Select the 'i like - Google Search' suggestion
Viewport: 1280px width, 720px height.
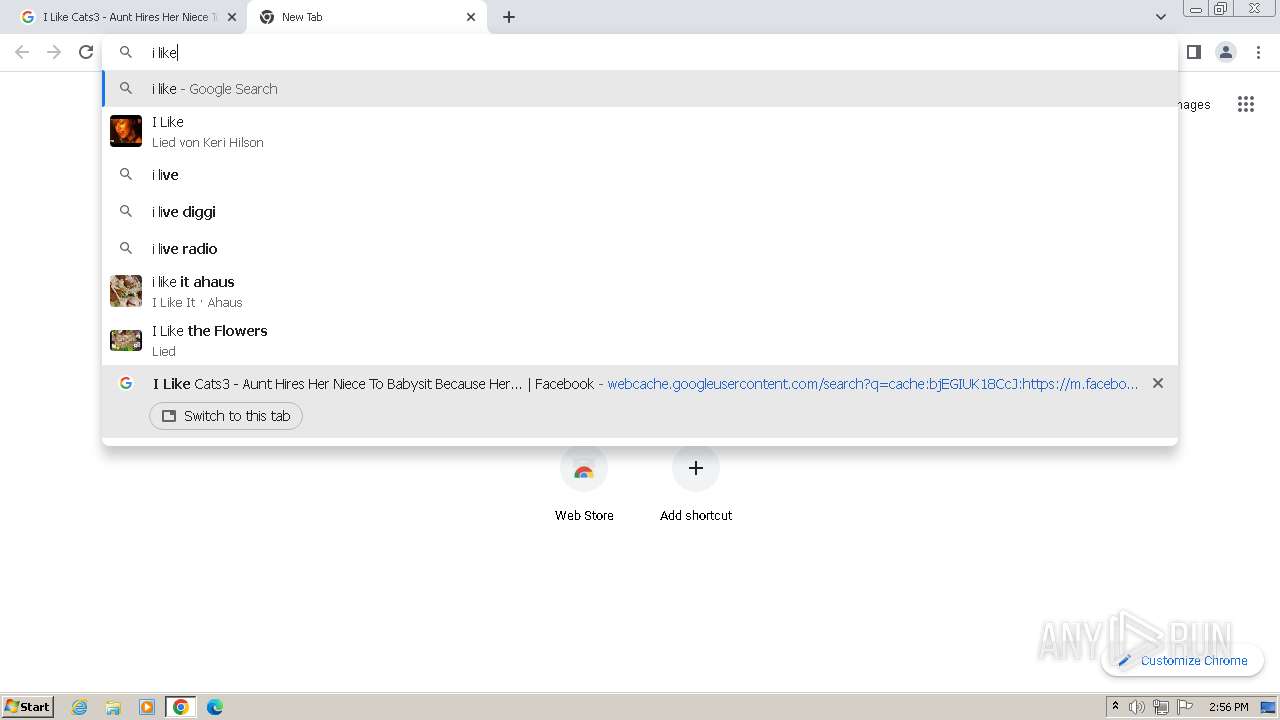(640, 89)
